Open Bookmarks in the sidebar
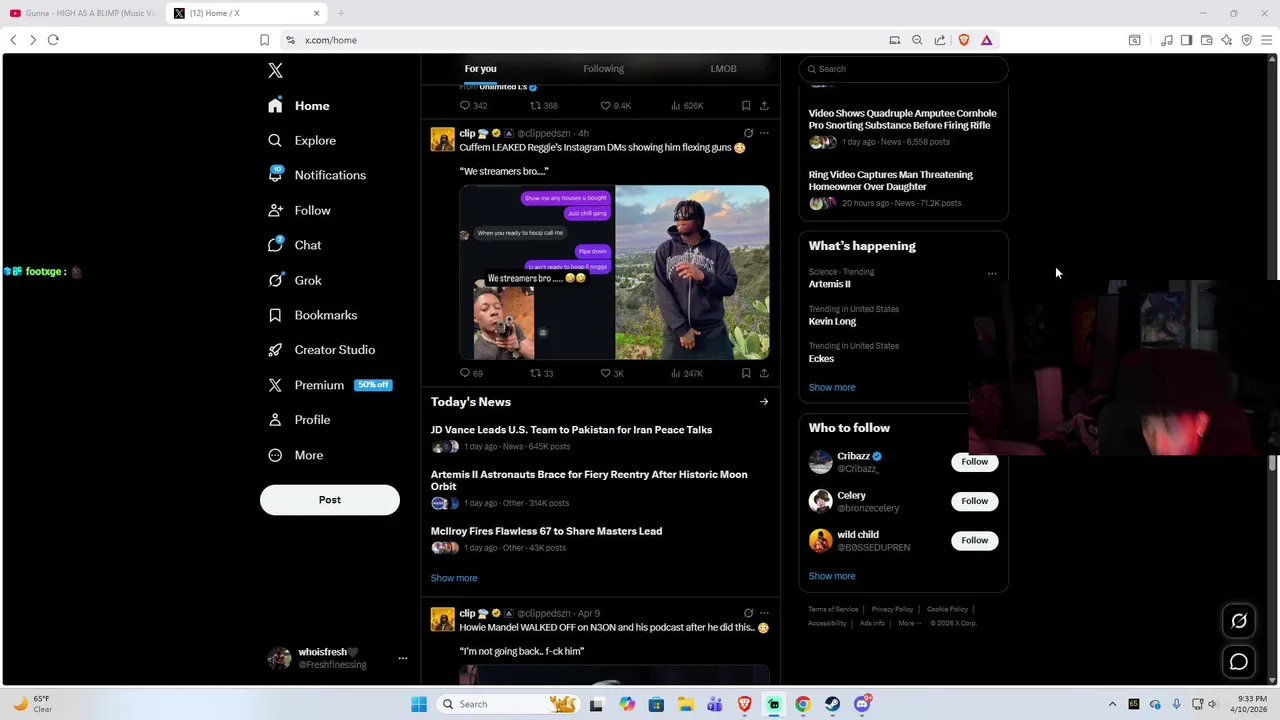Image resolution: width=1280 pixels, height=720 pixels. tap(312, 315)
